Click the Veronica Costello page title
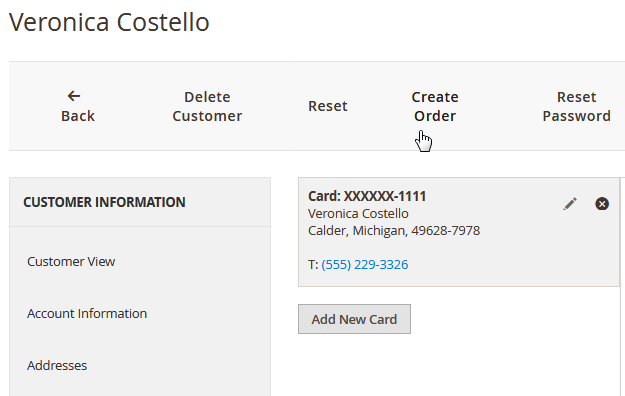The image size is (625, 396). tap(109, 22)
